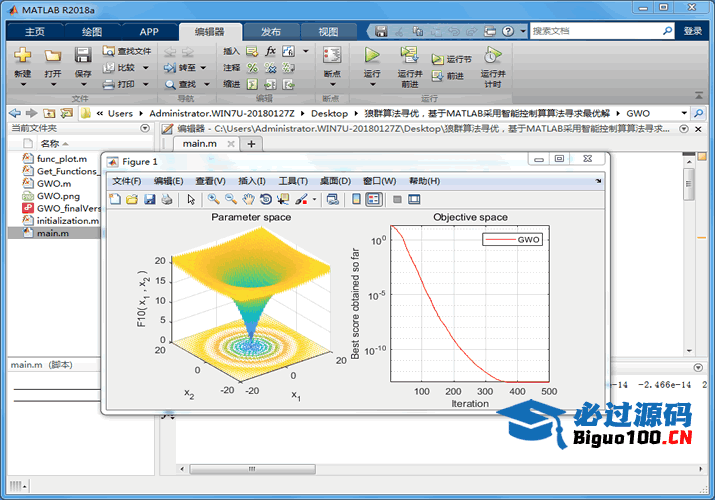Screen dimensions: 715x500
Task: Open Tools (工具) menu in Figure 1
Action: (293, 181)
